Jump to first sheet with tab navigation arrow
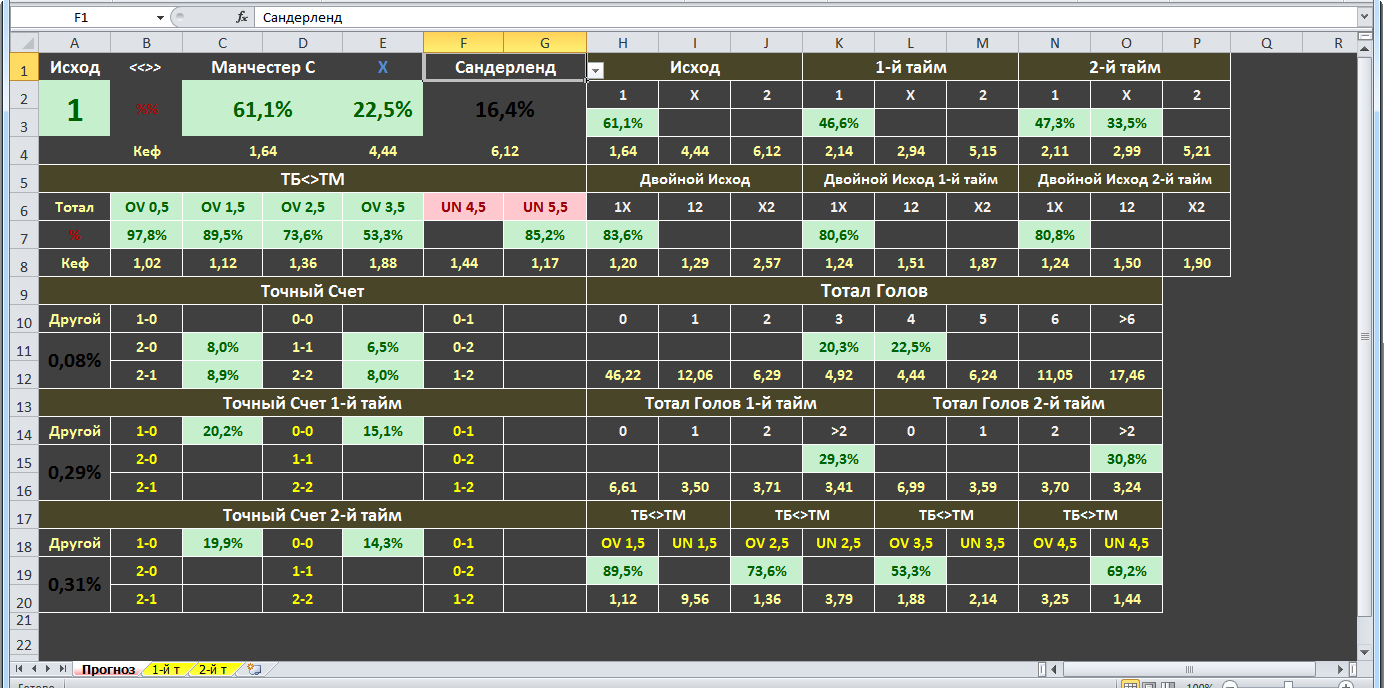This screenshot has width=1384, height=688. [x=21, y=668]
